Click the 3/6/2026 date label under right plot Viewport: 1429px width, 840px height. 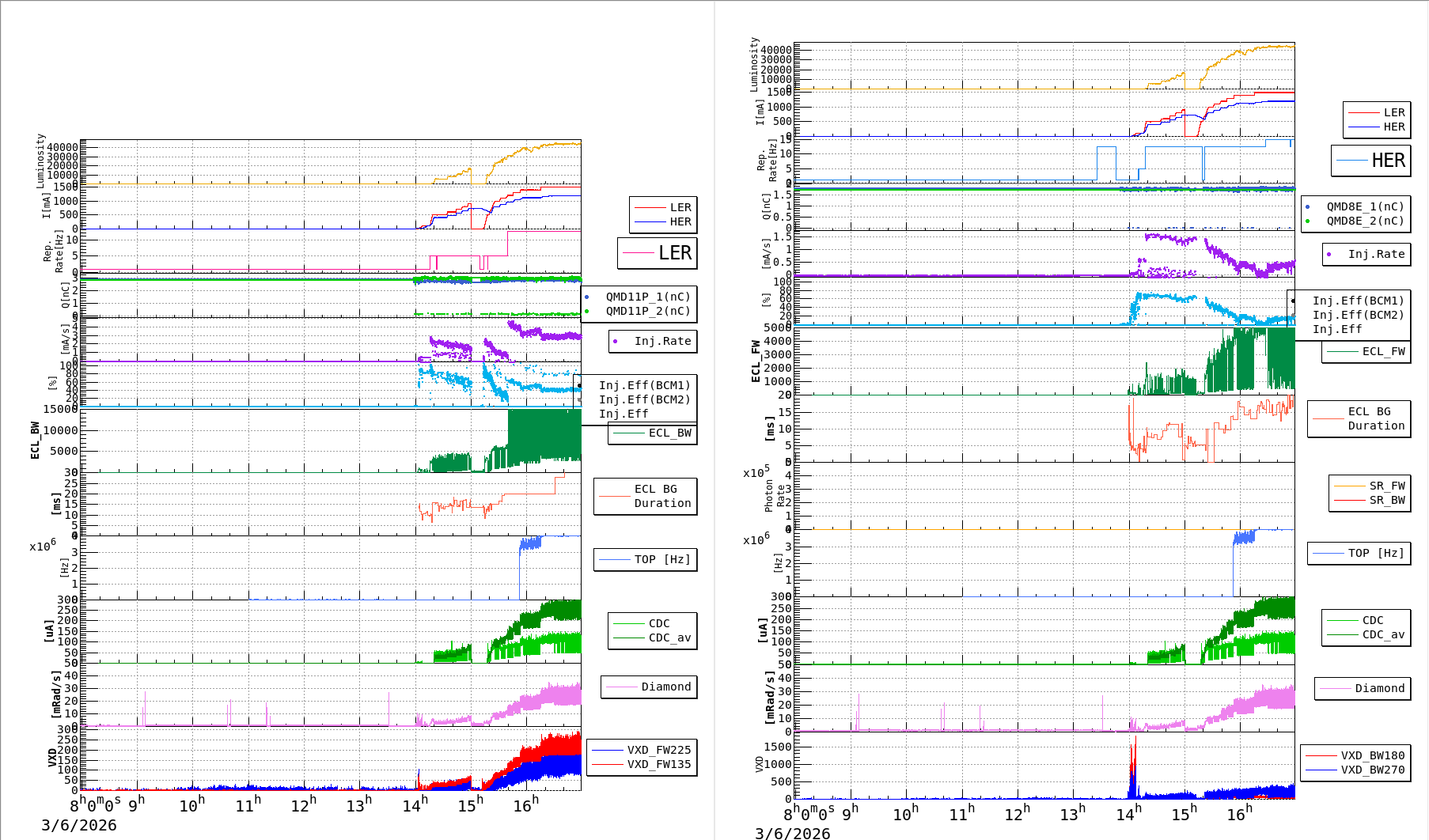pyautogui.click(x=792, y=833)
